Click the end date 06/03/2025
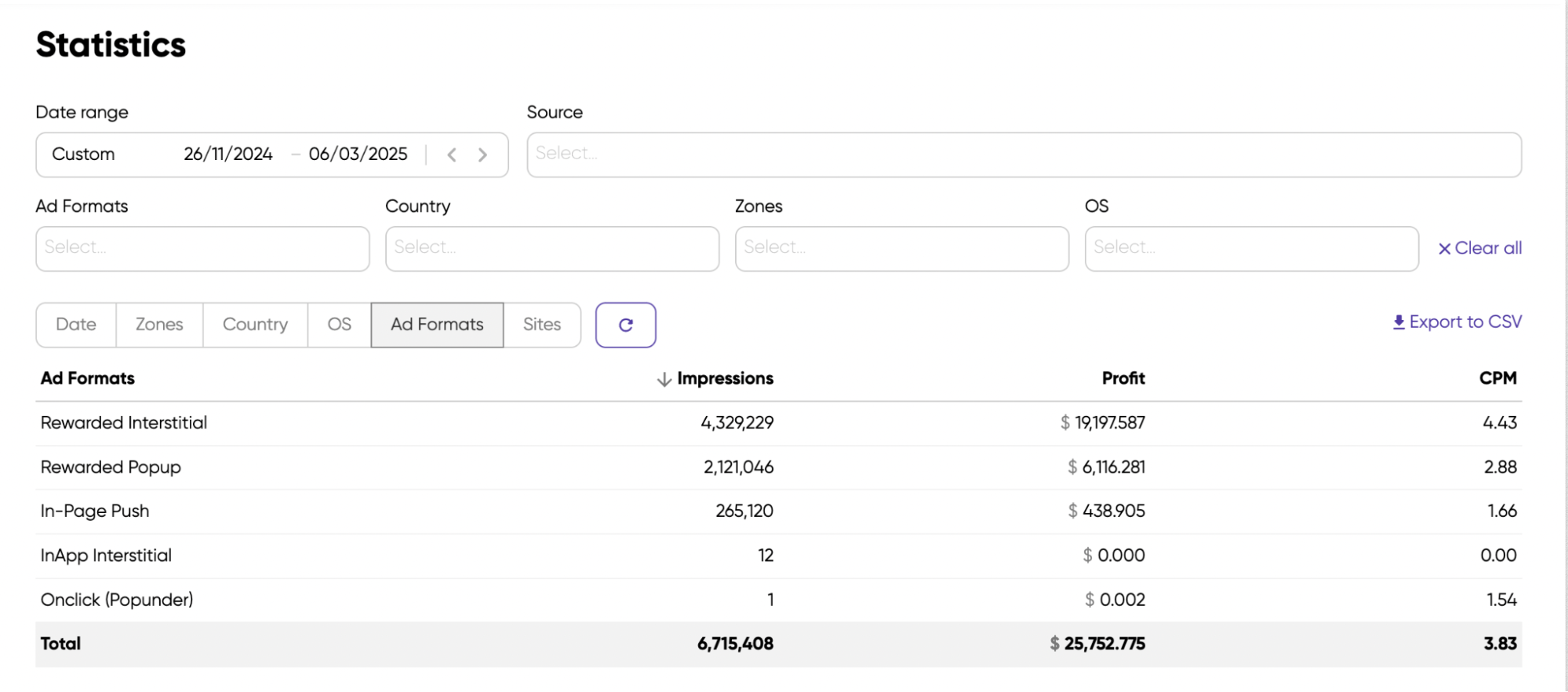Viewport: 1568px width, 692px height. [358, 155]
